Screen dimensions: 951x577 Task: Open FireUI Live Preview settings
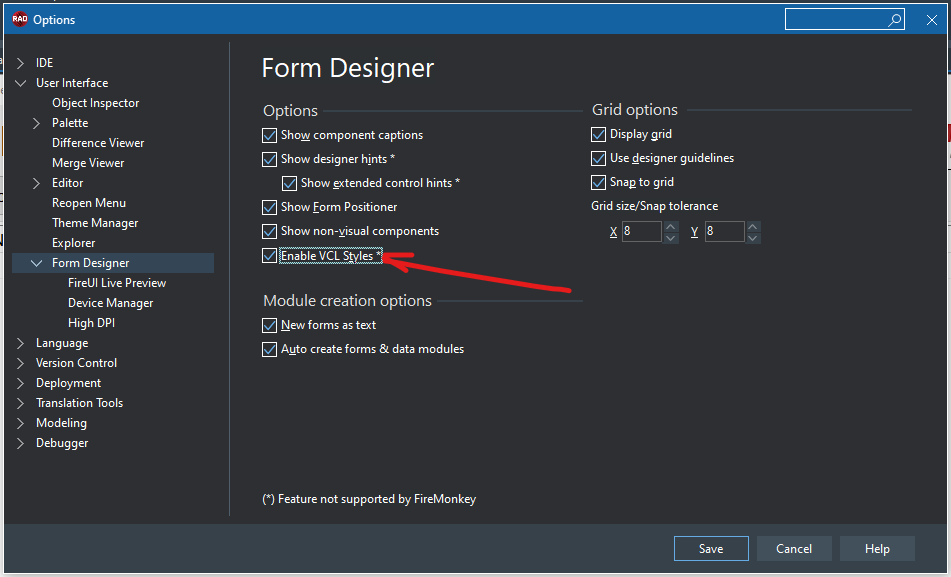tap(116, 283)
